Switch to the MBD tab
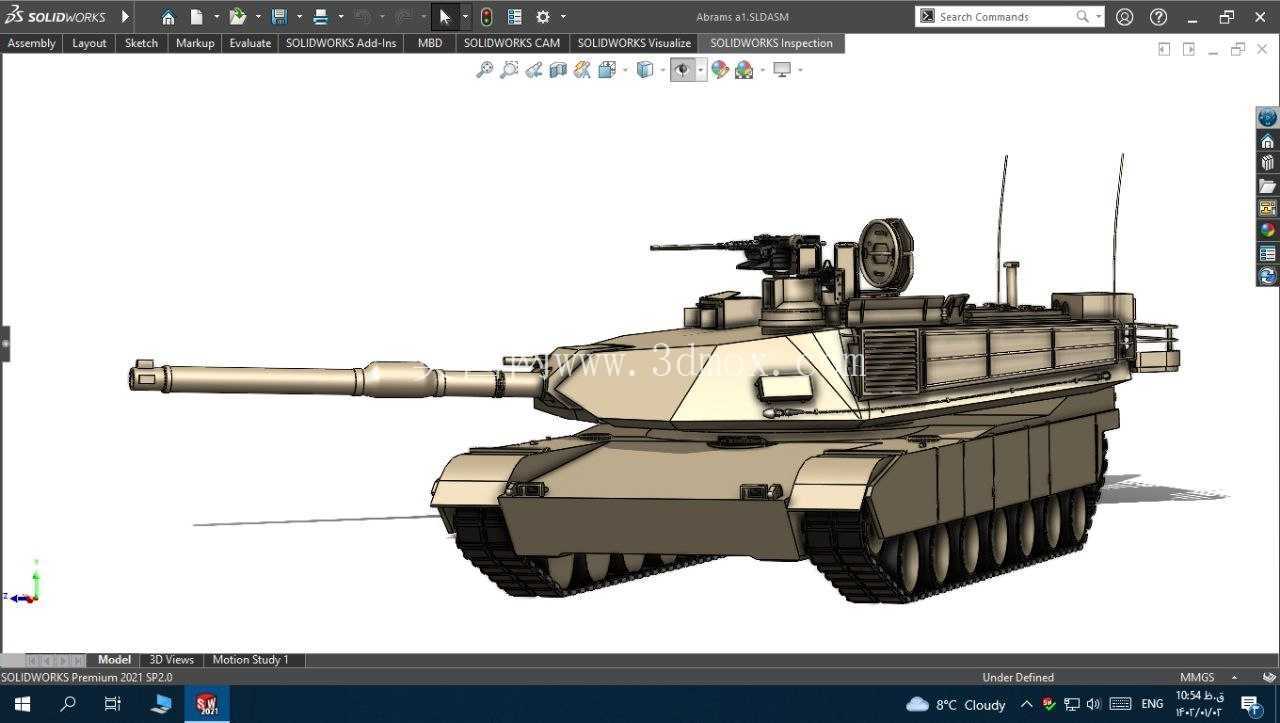Viewport: 1280px width, 723px height. 430,43
